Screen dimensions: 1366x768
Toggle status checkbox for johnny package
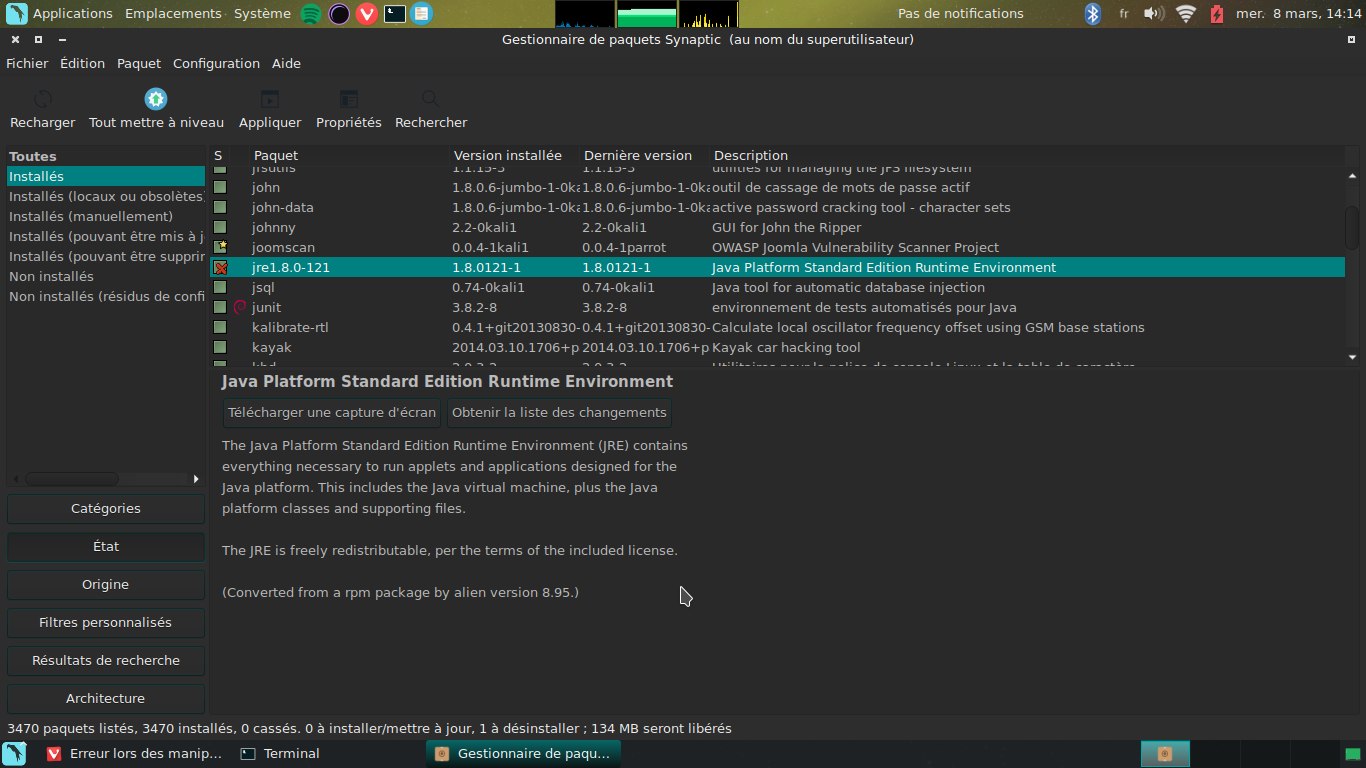click(x=220, y=227)
